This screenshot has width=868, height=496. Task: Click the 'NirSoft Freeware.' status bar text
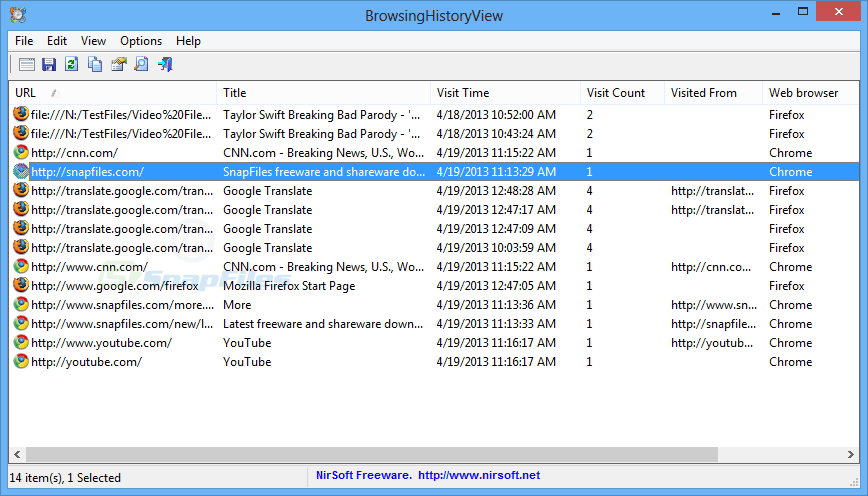[364, 475]
